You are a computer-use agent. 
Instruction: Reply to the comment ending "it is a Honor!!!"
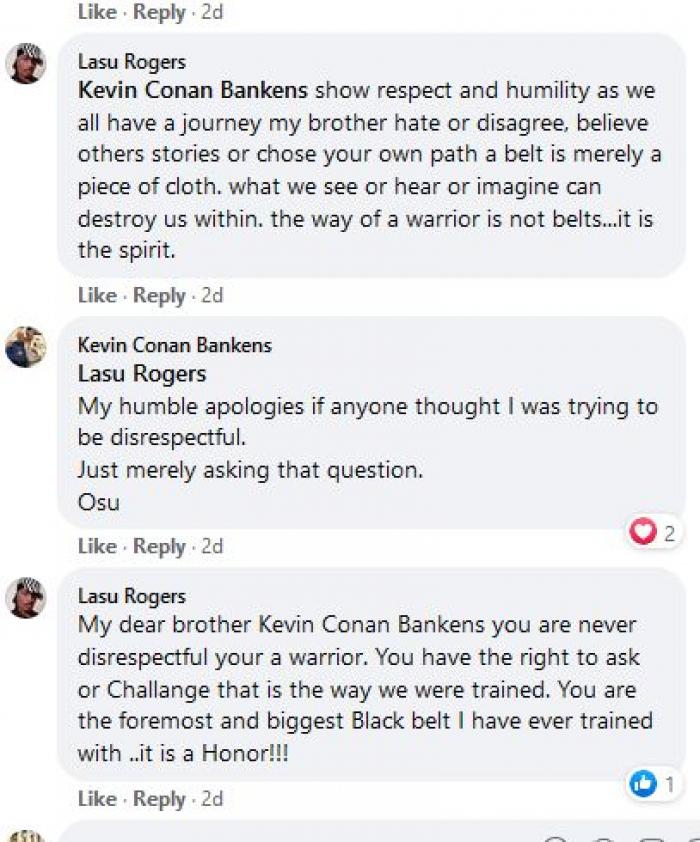point(159,798)
